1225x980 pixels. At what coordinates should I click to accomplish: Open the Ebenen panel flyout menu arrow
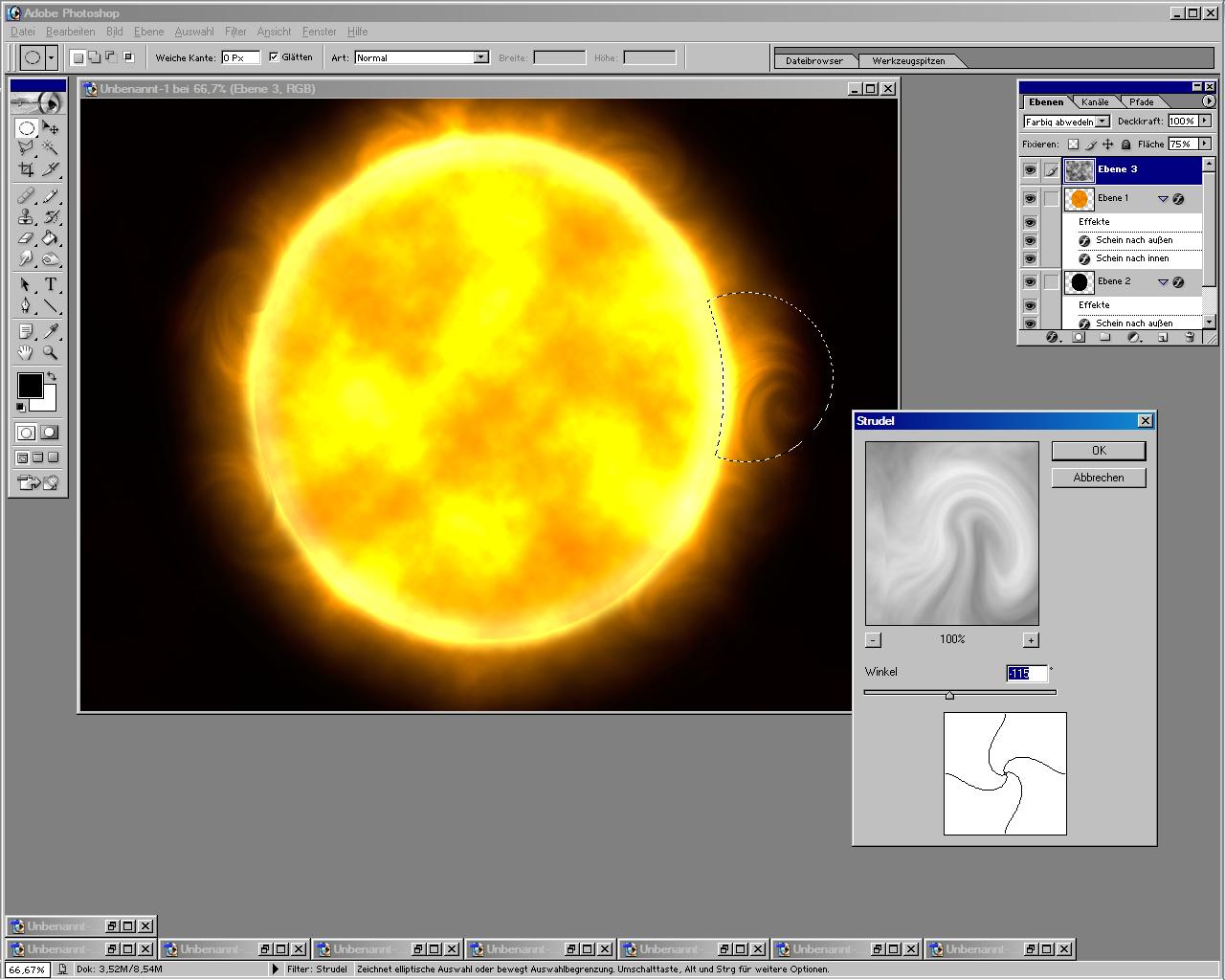click(1208, 100)
